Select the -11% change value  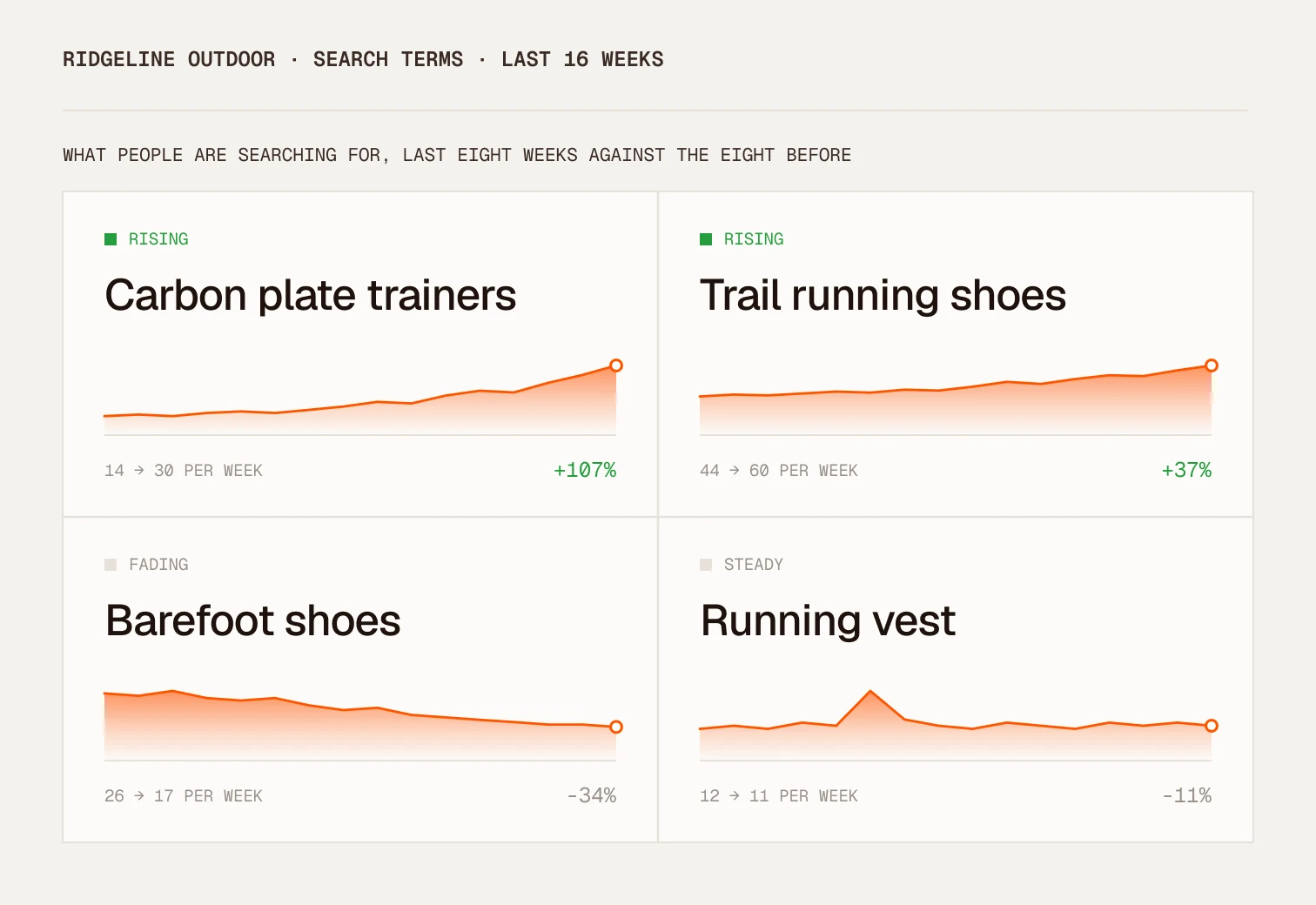(x=1187, y=795)
